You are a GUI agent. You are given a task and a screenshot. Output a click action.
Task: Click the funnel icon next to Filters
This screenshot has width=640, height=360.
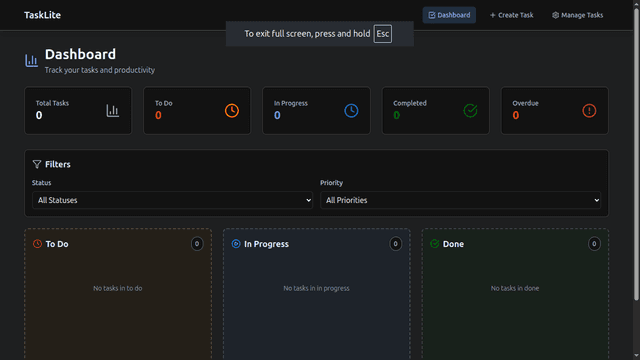pos(37,164)
